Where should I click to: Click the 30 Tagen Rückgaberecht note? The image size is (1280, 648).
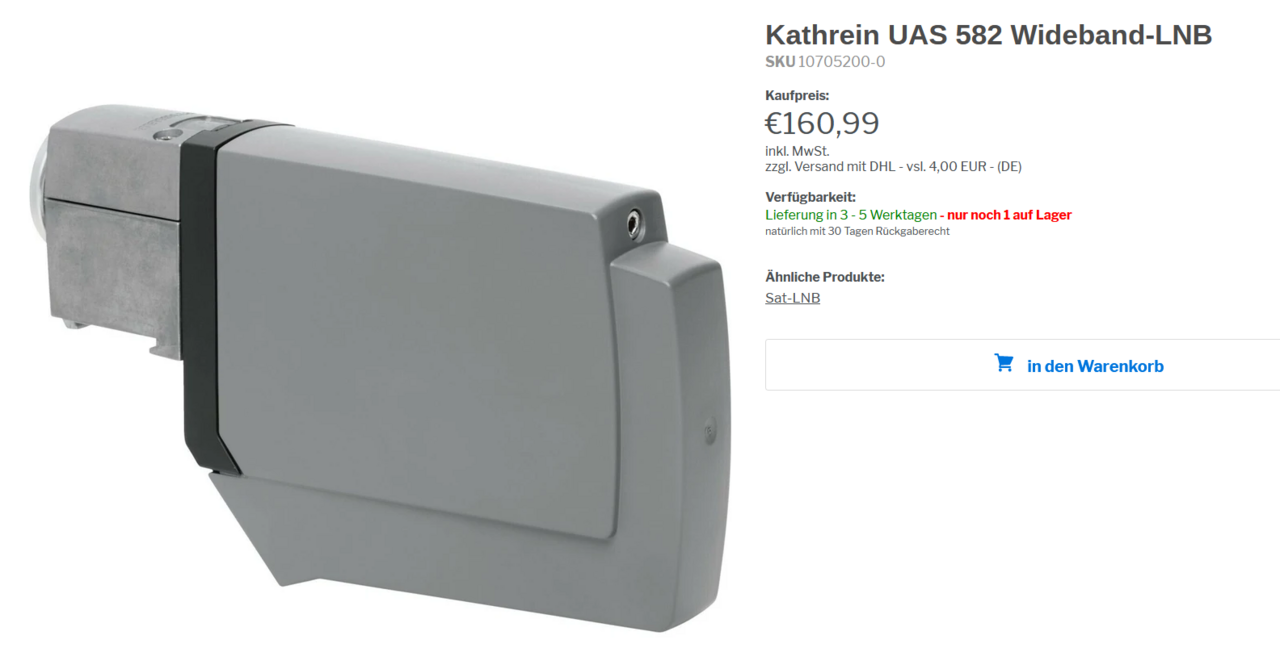click(858, 231)
